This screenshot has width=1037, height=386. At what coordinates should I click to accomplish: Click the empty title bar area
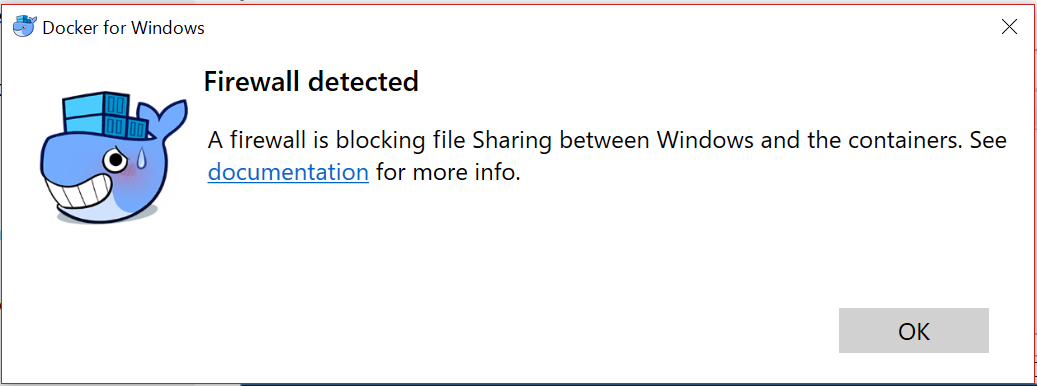[x=595, y=27]
